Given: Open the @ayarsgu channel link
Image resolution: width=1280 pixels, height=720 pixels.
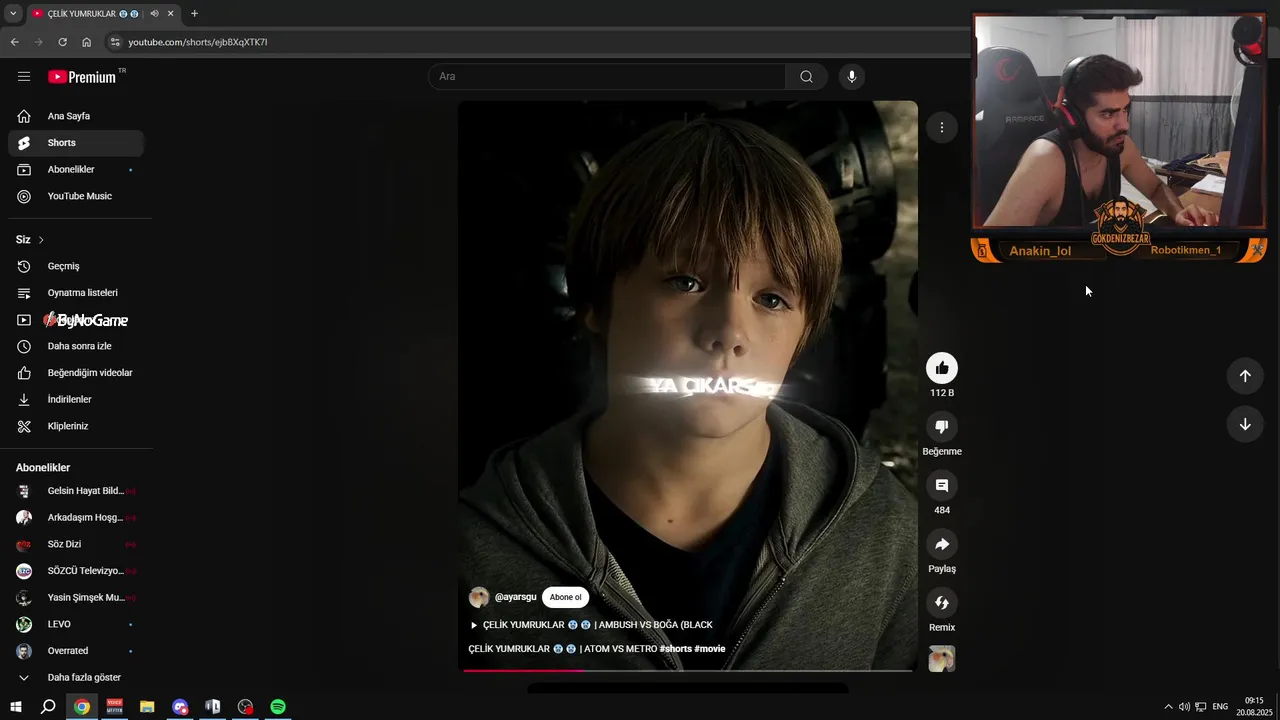Looking at the screenshot, I should (515, 597).
